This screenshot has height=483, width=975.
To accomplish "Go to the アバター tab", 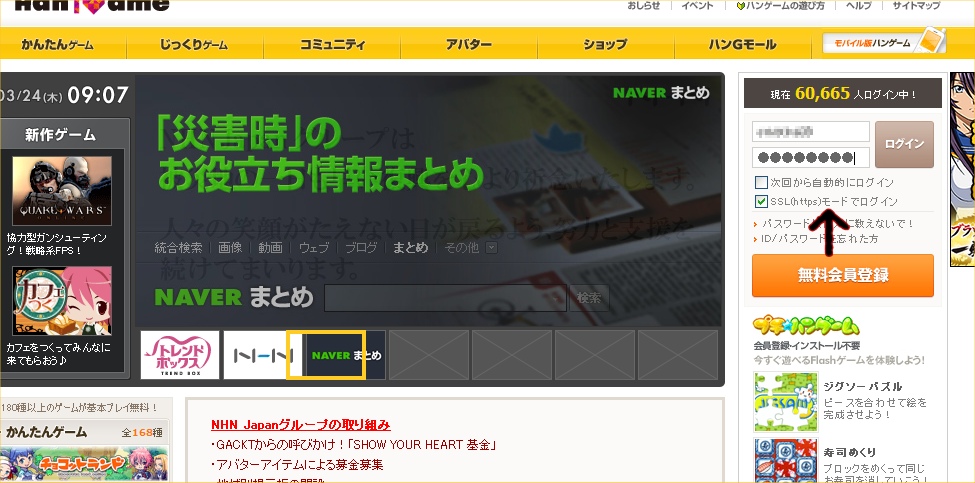I will pos(469,45).
